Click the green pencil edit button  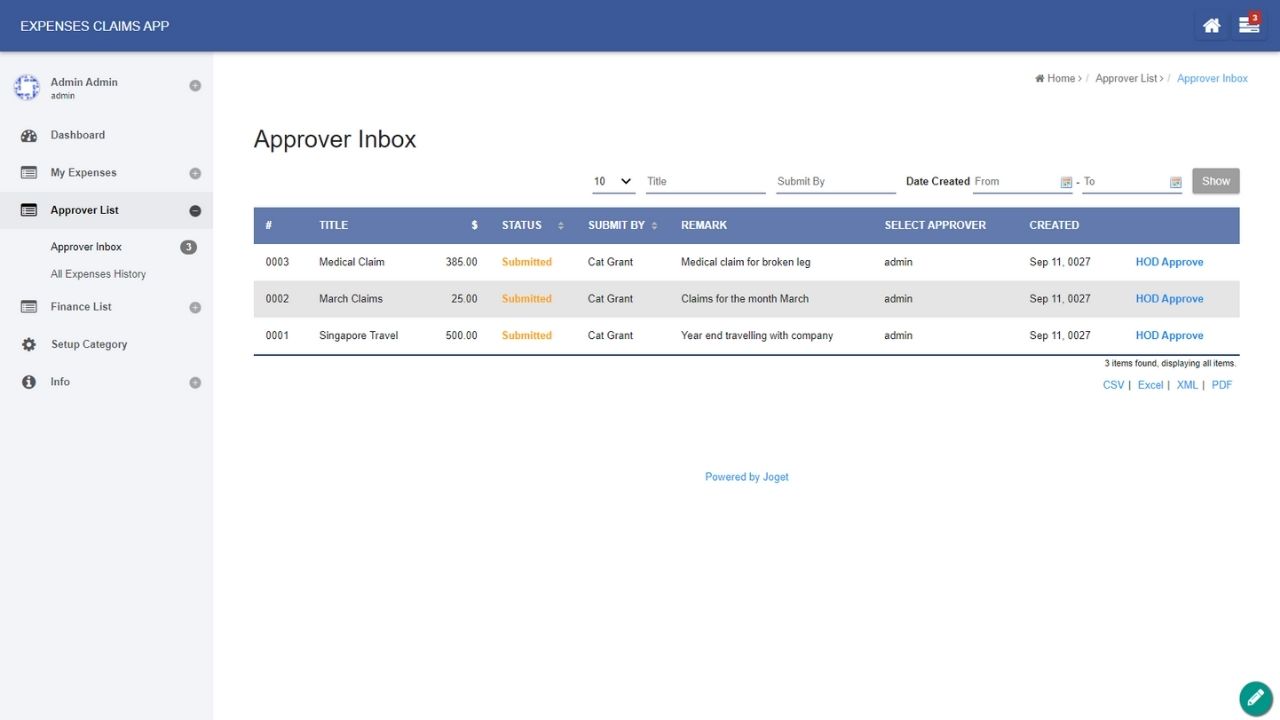click(1255, 698)
